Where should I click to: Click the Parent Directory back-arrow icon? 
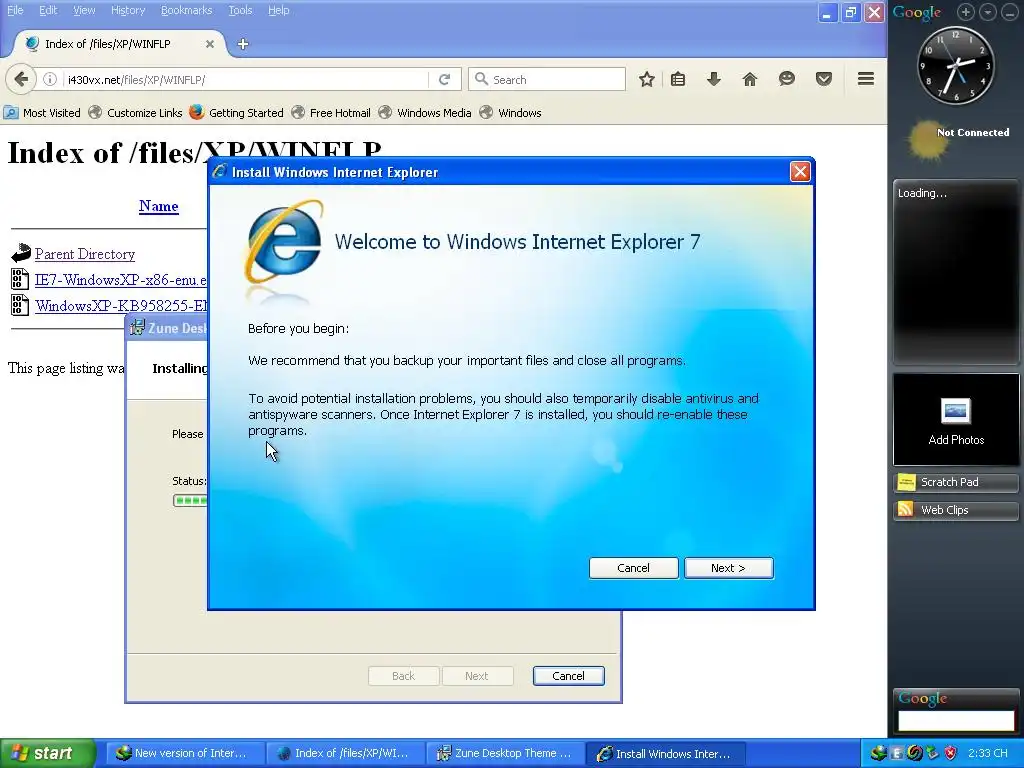click(x=21, y=253)
